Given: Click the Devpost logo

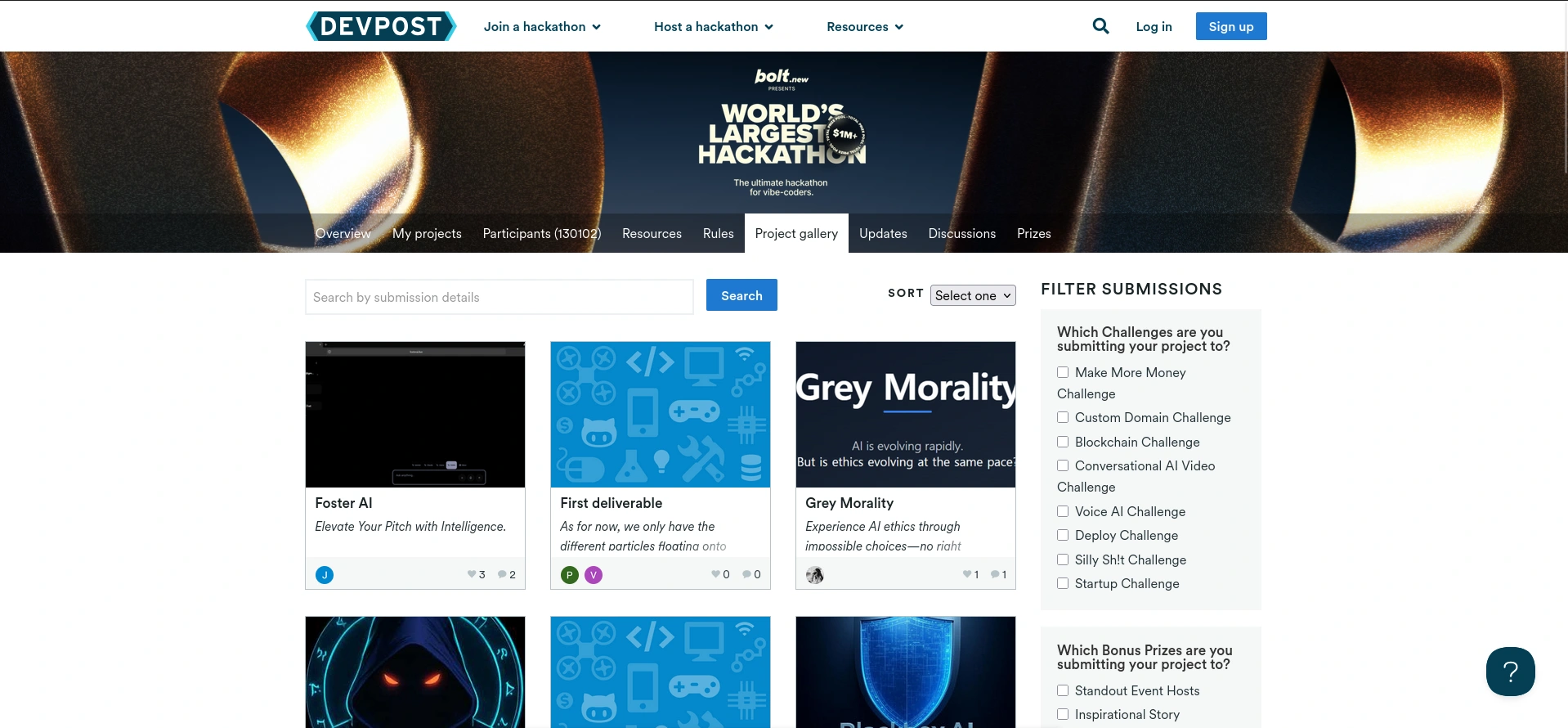Looking at the screenshot, I should pos(381,26).
